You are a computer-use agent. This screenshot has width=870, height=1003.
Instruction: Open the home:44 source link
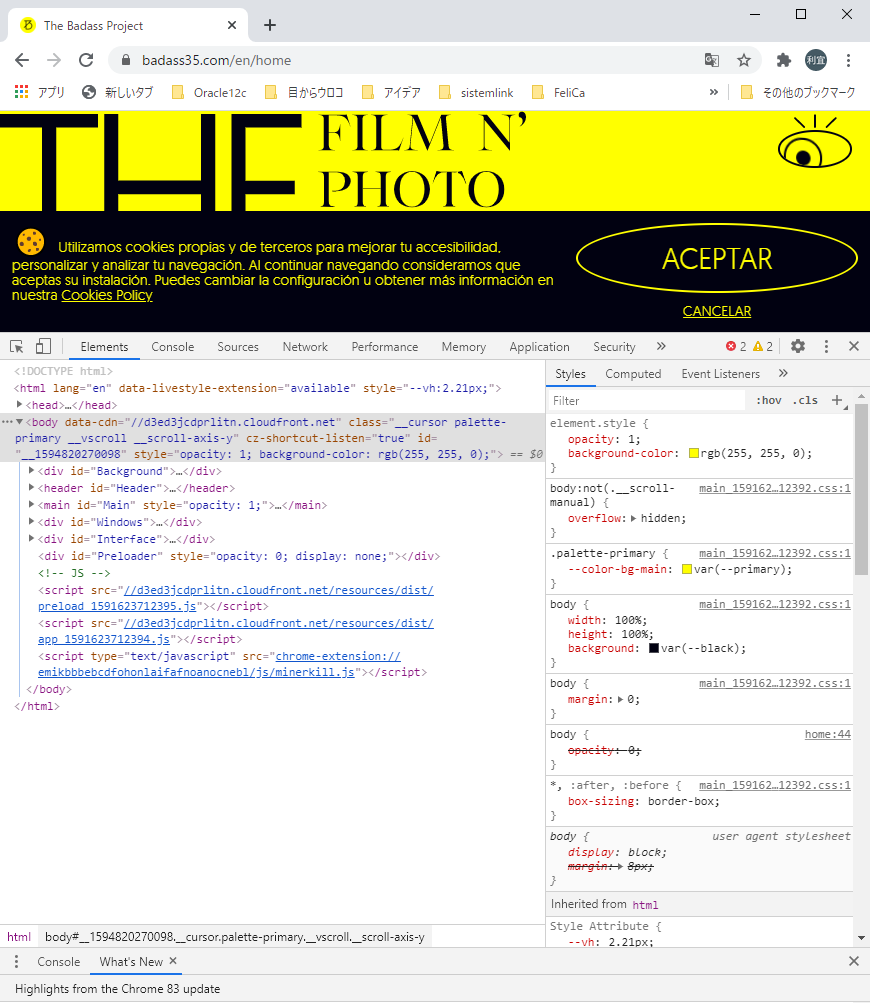(828, 734)
